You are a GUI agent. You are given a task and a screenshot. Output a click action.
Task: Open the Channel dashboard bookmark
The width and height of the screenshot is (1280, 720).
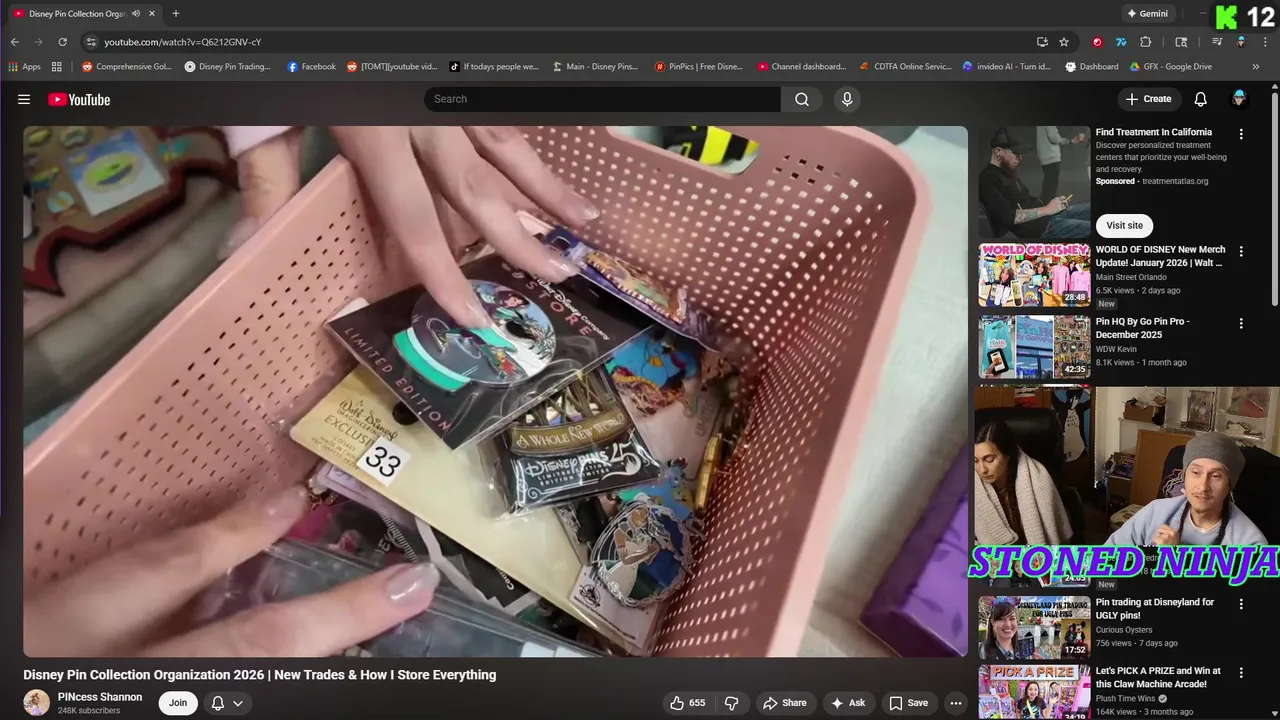[x=802, y=67]
